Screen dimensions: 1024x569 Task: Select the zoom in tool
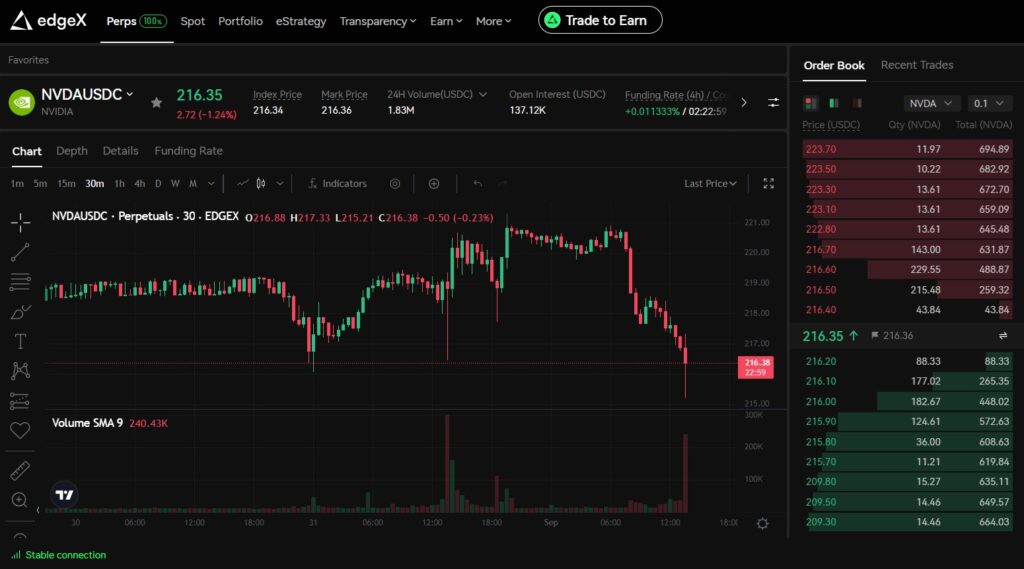20,500
